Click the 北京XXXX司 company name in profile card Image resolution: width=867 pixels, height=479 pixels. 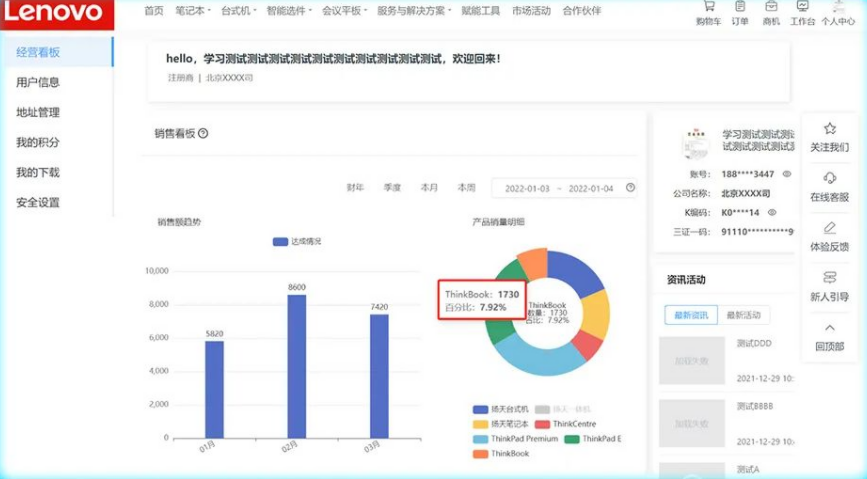pos(745,194)
